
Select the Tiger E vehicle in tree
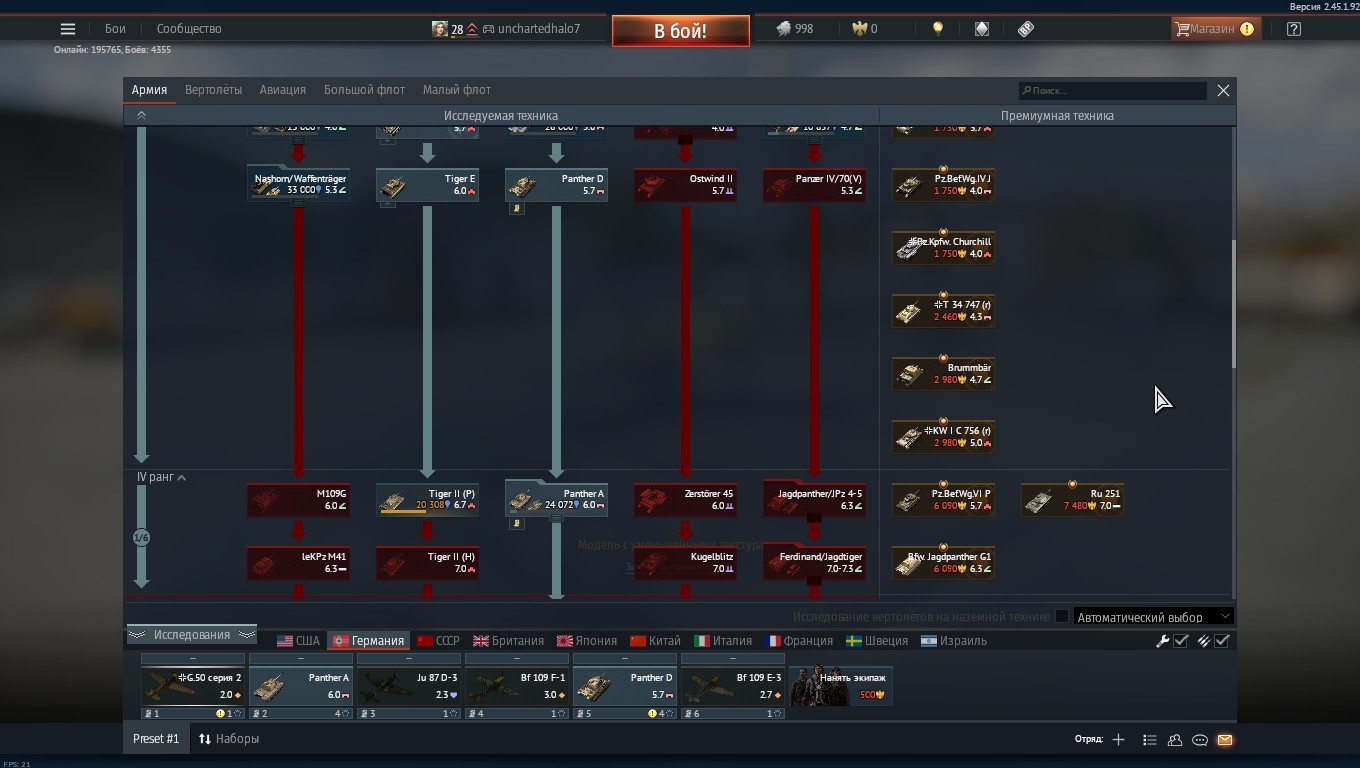[x=427, y=184]
